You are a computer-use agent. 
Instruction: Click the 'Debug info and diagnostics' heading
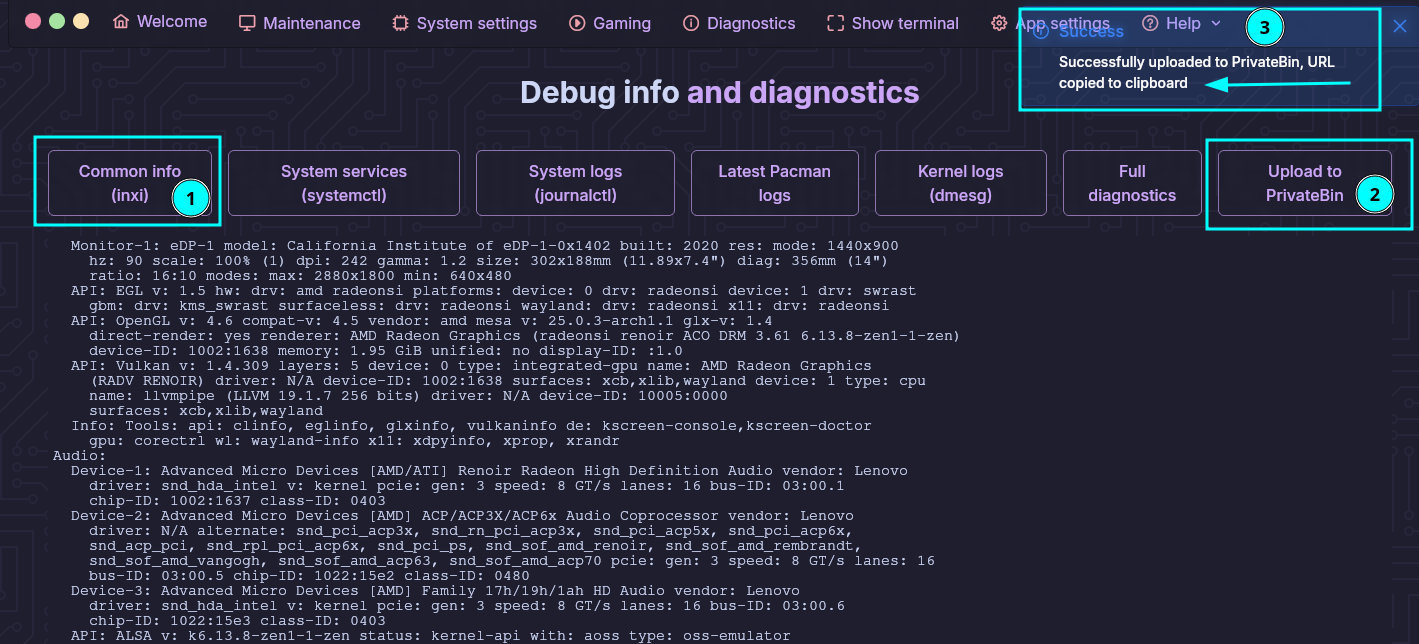[719, 92]
